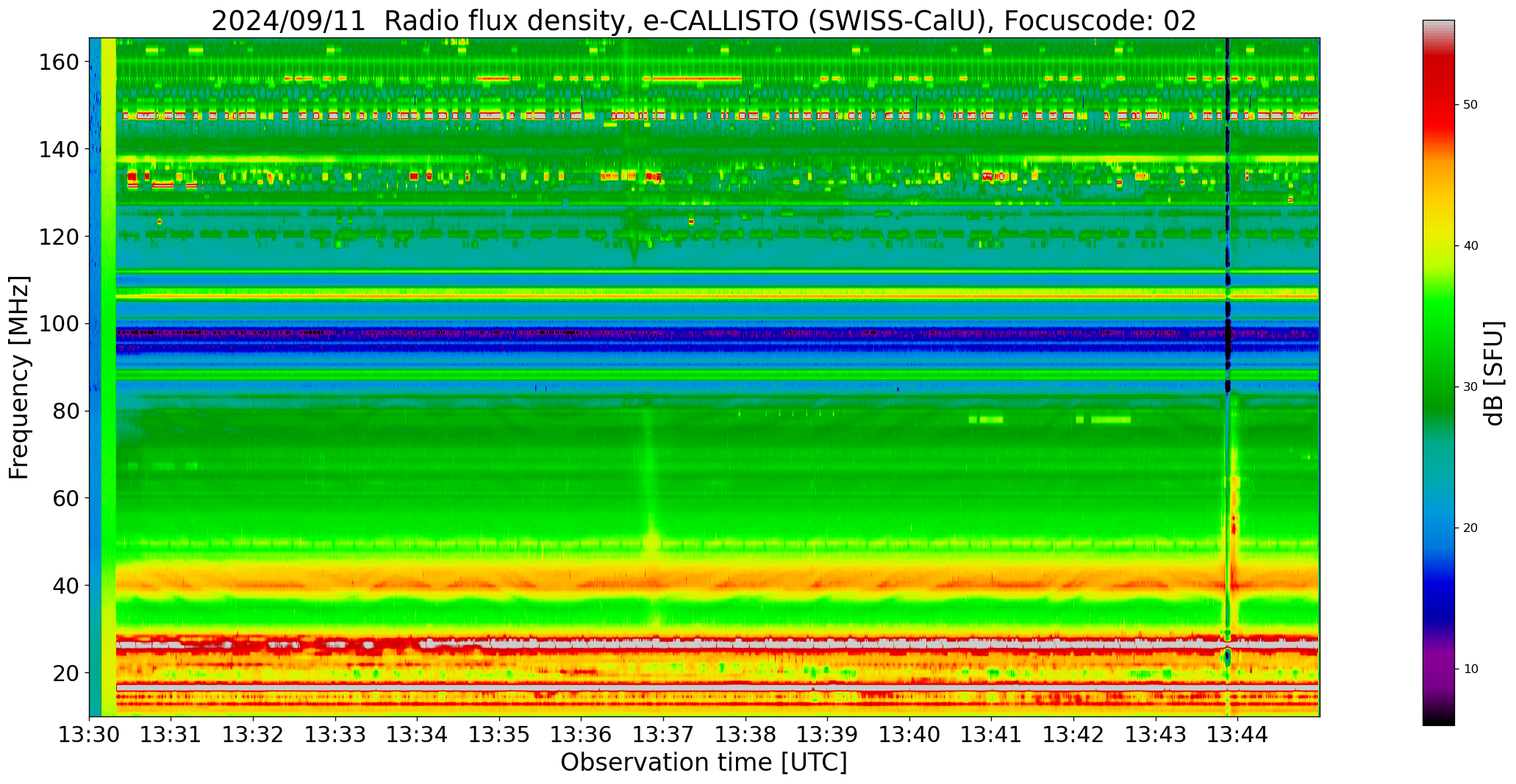Click the colorbar 20 tick label

pyautogui.click(x=1470, y=528)
